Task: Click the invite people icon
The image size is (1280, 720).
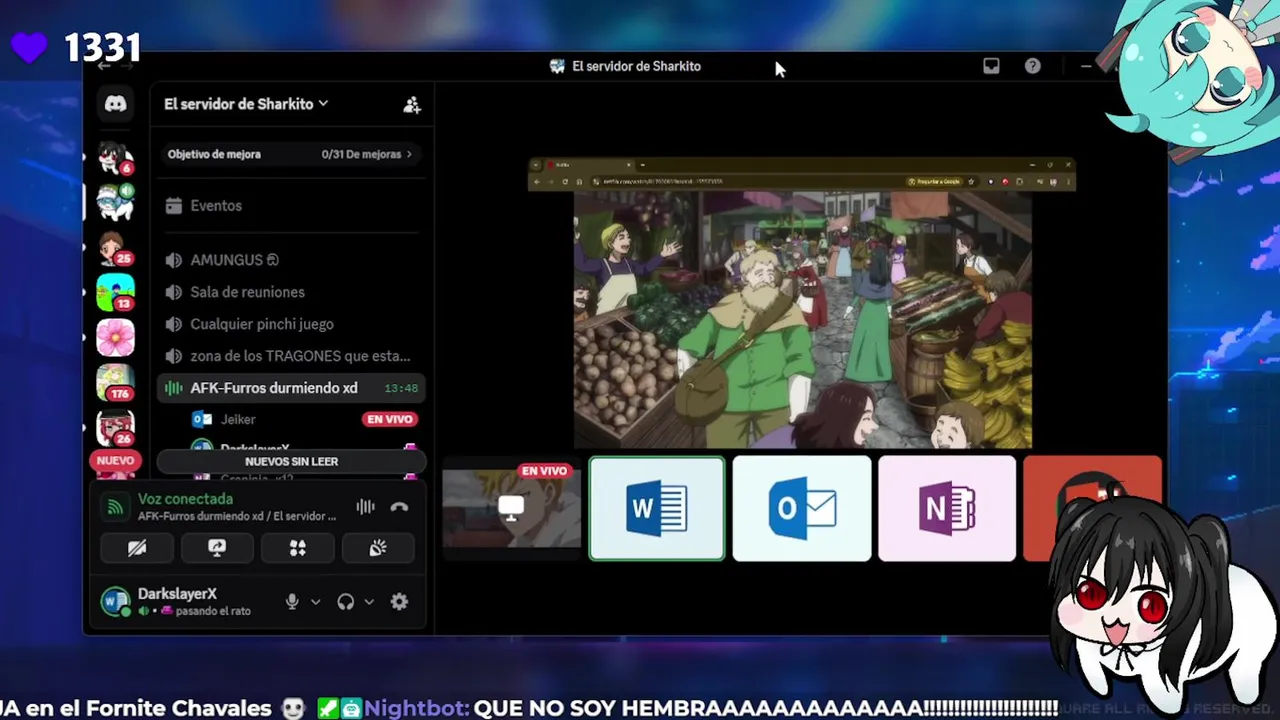Action: 412,104
